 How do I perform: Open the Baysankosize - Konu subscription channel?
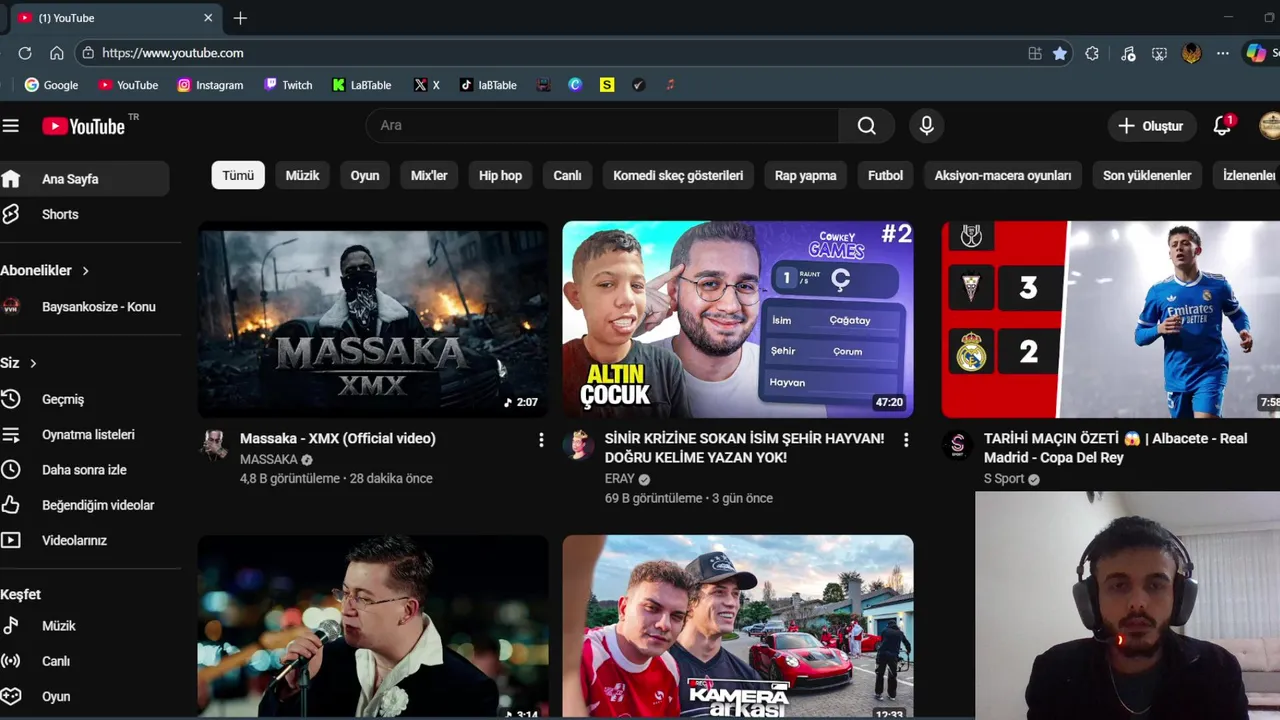coord(85,307)
